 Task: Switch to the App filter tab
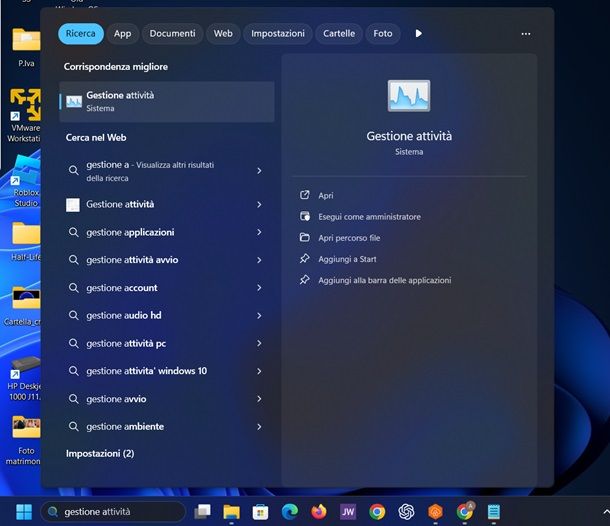123,33
